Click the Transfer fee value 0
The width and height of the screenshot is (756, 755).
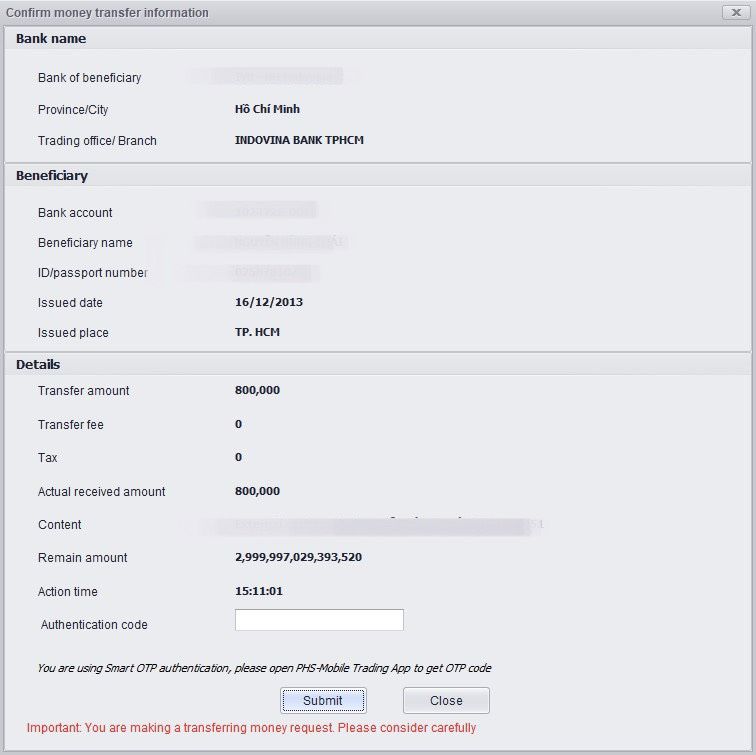[238, 425]
